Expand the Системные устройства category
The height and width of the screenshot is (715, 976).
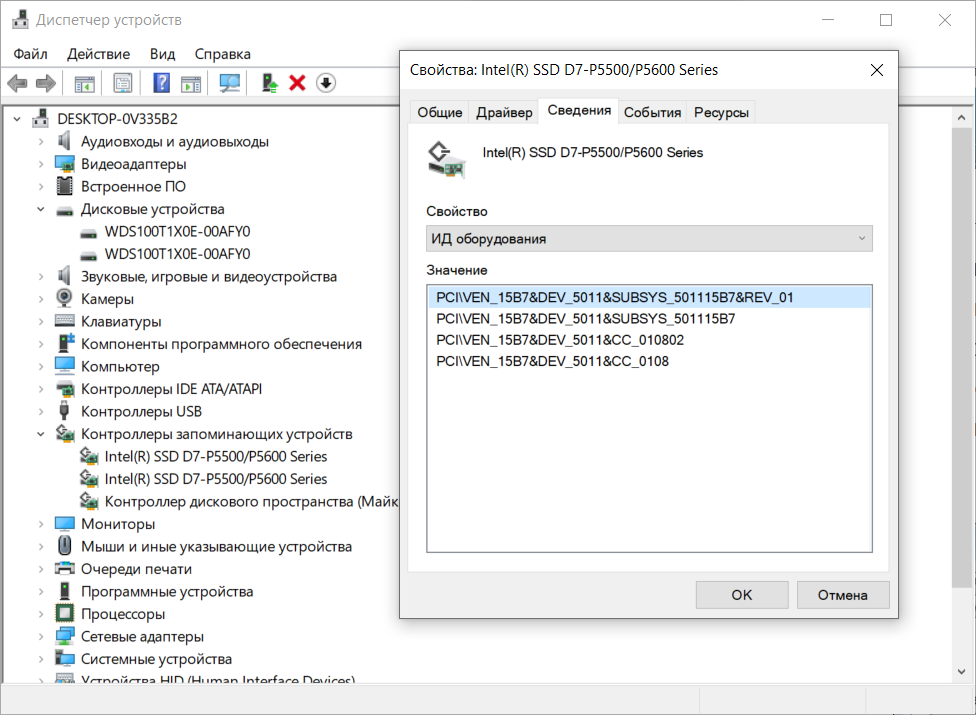(41, 658)
